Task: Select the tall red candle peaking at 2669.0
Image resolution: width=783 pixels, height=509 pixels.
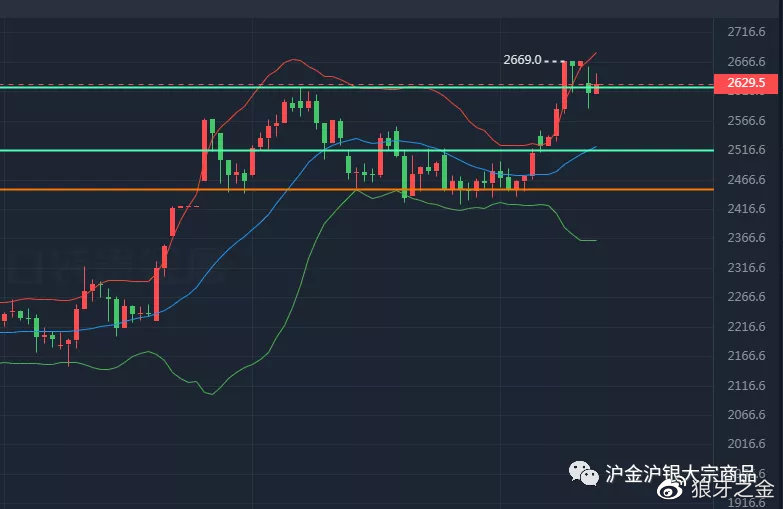Action: pos(565,85)
